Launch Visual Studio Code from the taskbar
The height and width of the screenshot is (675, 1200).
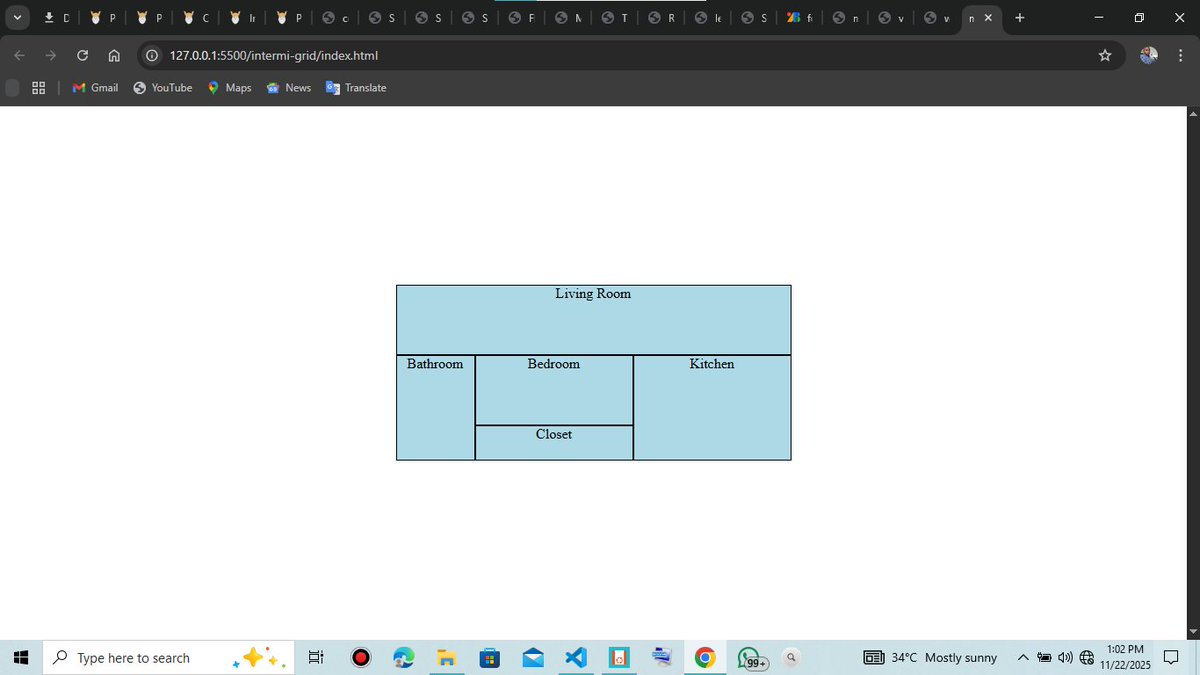point(575,657)
